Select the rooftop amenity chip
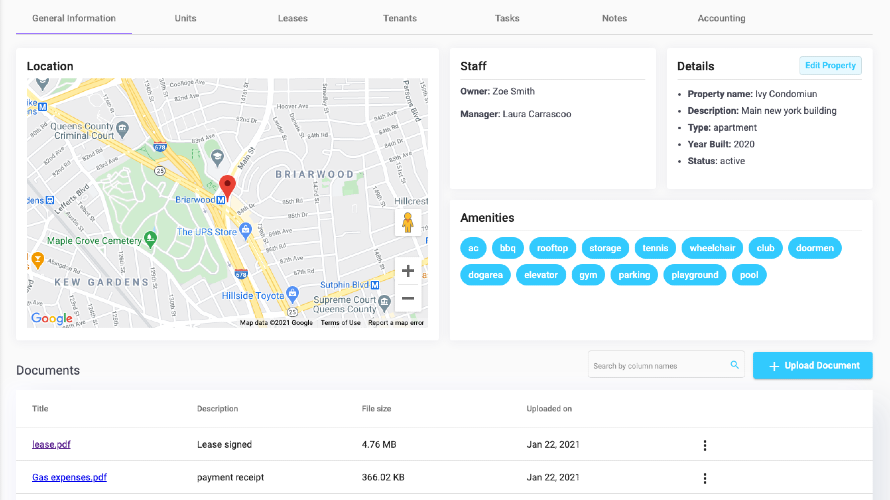 coord(552,248)
